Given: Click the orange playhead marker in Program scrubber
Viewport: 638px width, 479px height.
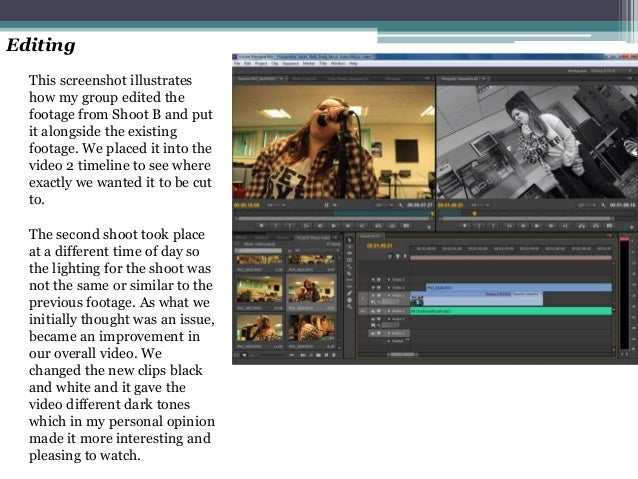Looking at the screenshot, I should tap(474, 213).
